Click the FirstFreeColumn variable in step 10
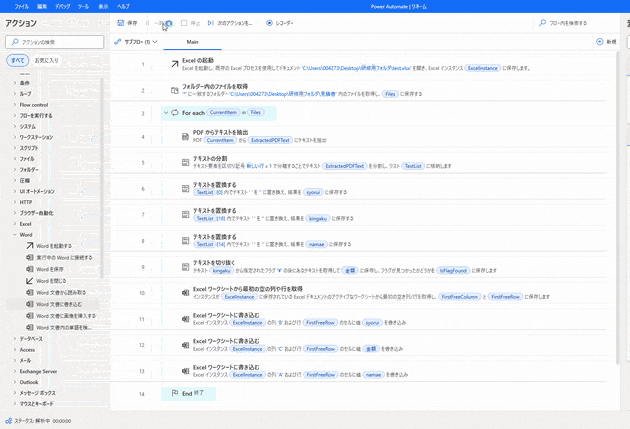Image resolution: width=630 pixels, height=429 pixels. [460, 296]
